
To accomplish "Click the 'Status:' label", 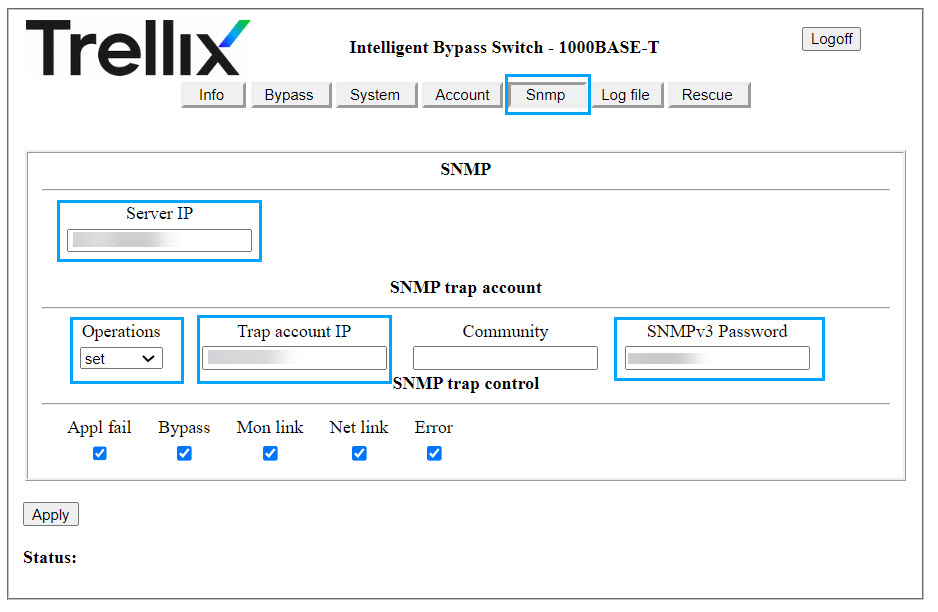I will point(50,558).
